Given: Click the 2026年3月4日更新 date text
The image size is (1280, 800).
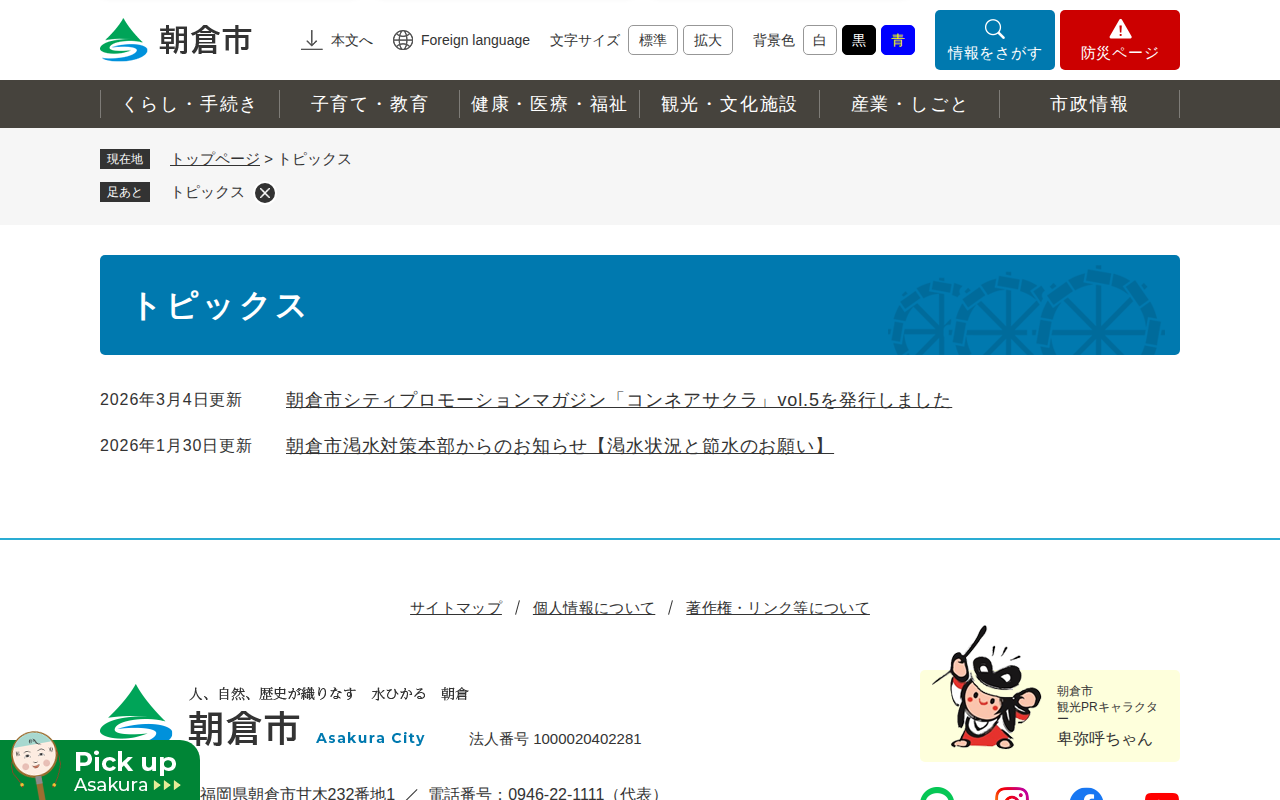Looking at the screenshot, I should click(x=171, y=400).
